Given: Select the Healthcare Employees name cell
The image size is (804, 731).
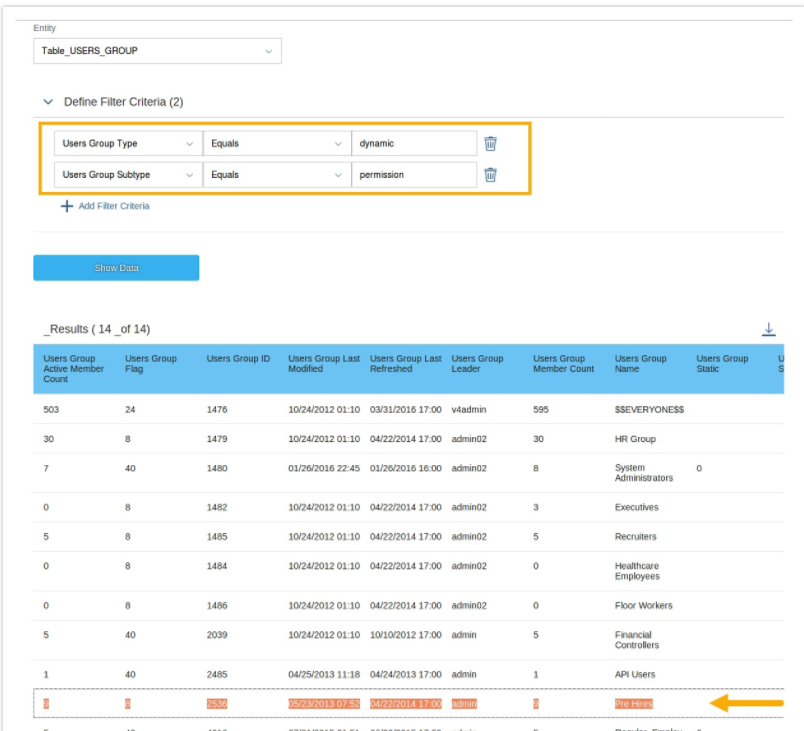Looking at the screenshot, I should [637, 571].
